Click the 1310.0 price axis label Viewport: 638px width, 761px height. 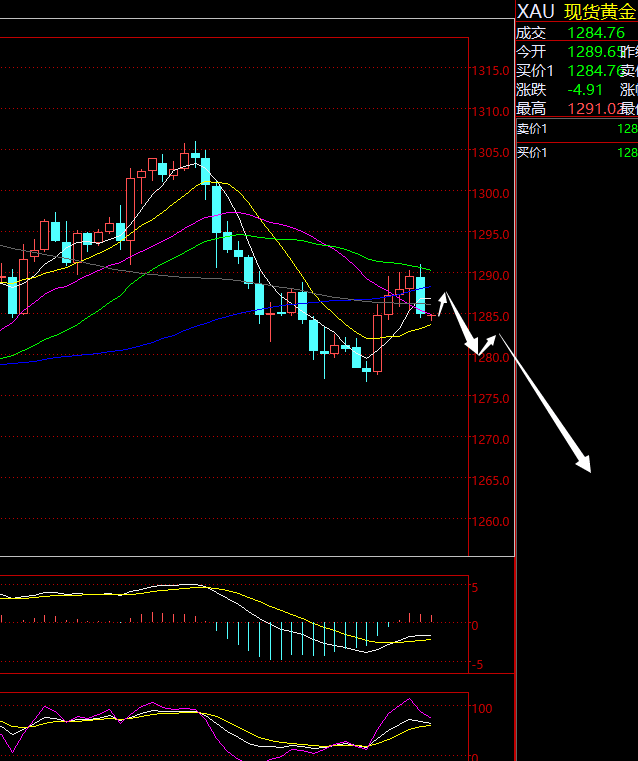coord(491,112)
